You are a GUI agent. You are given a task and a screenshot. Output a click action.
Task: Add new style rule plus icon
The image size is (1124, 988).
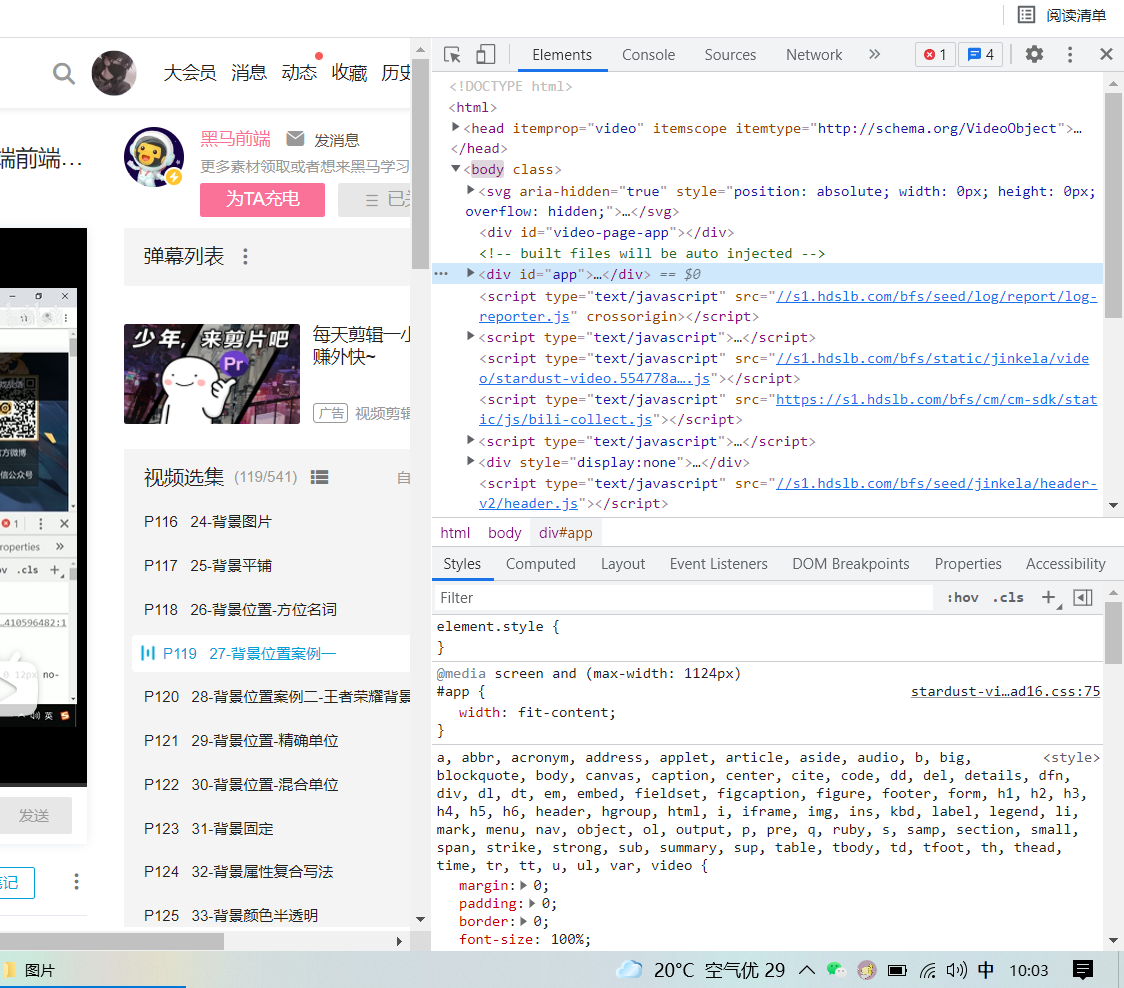(1049, 598)
